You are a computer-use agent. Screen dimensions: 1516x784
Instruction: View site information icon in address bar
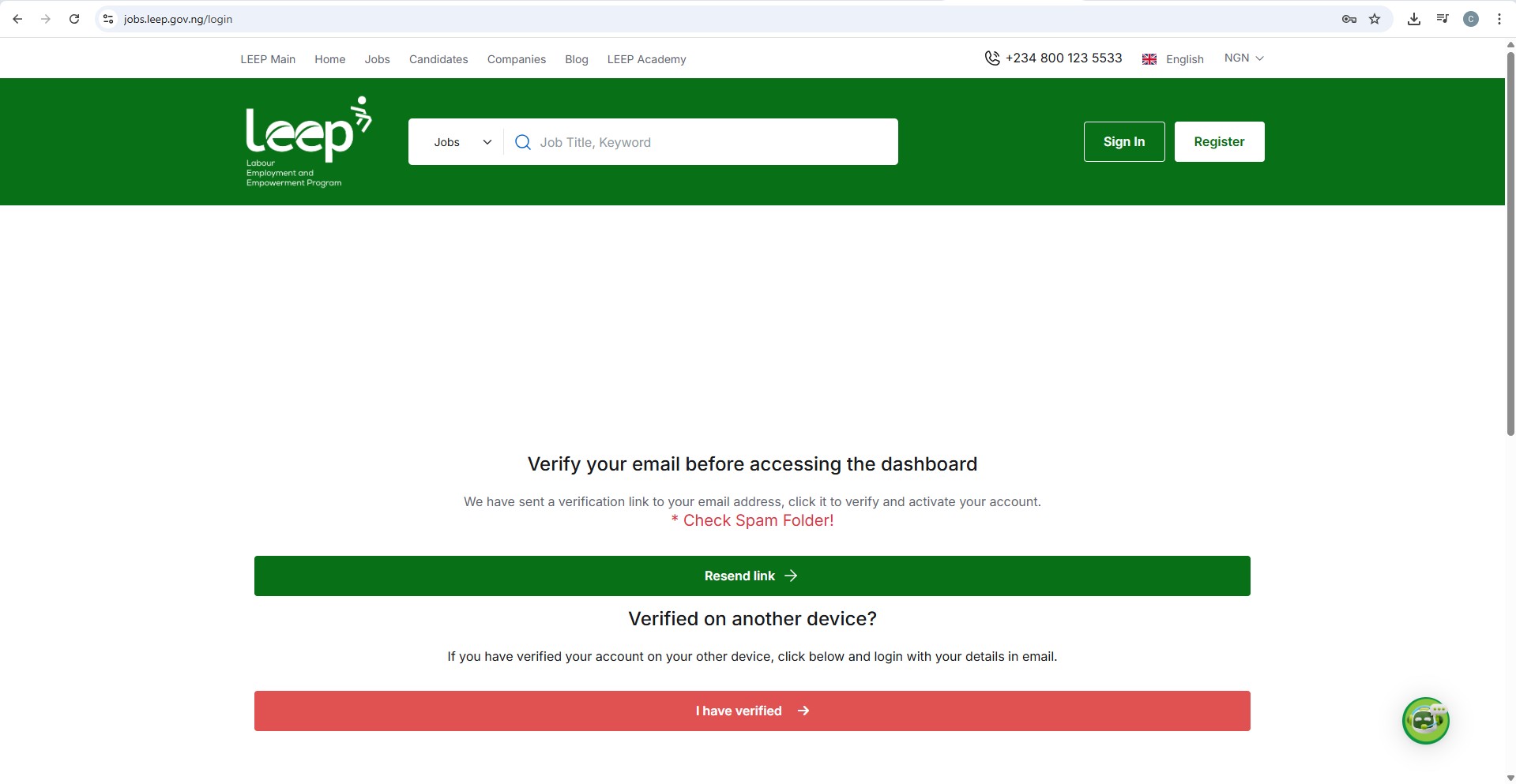tap(109, 19)
